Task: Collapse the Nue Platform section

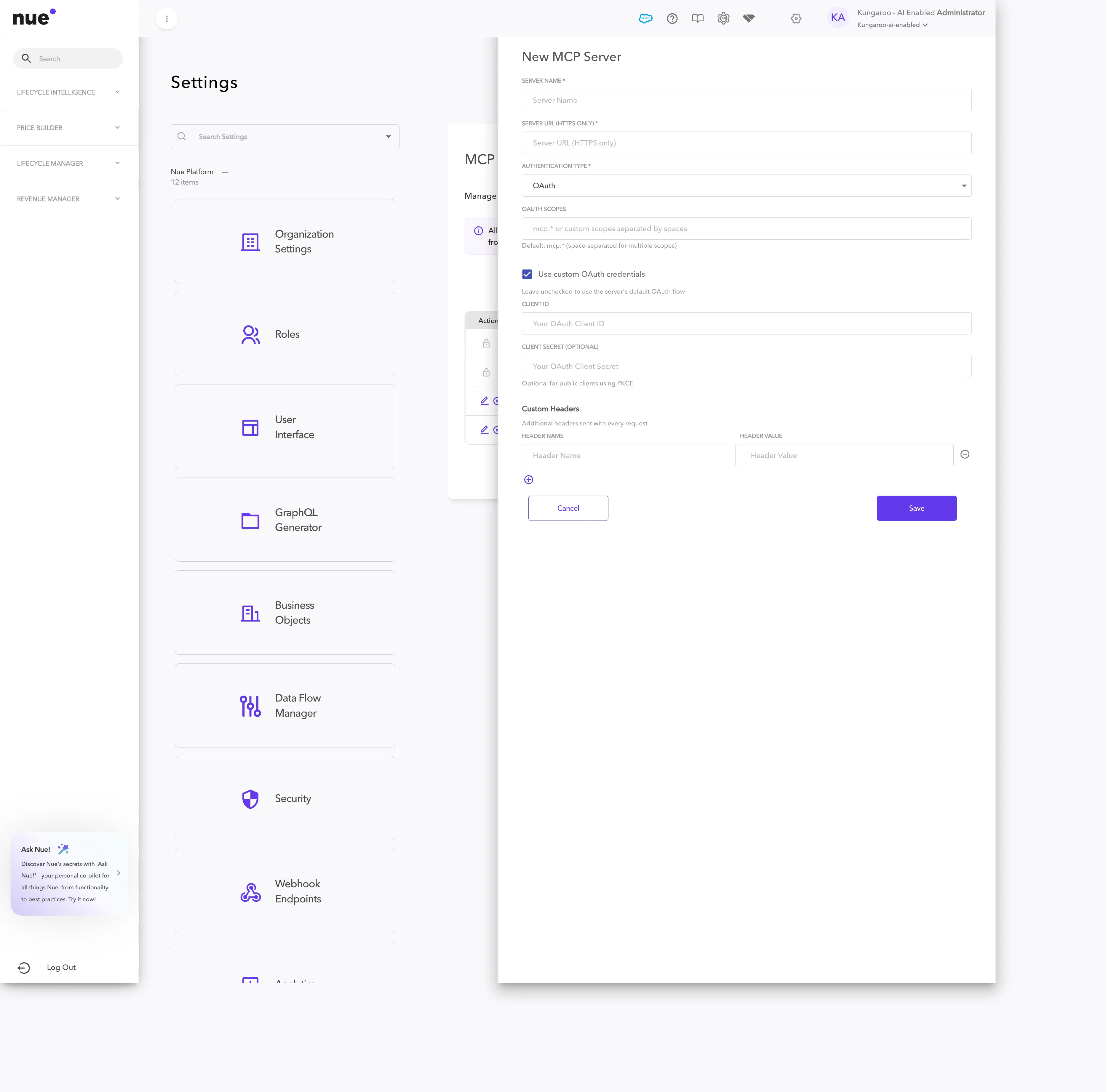Action: pos(225,172)
